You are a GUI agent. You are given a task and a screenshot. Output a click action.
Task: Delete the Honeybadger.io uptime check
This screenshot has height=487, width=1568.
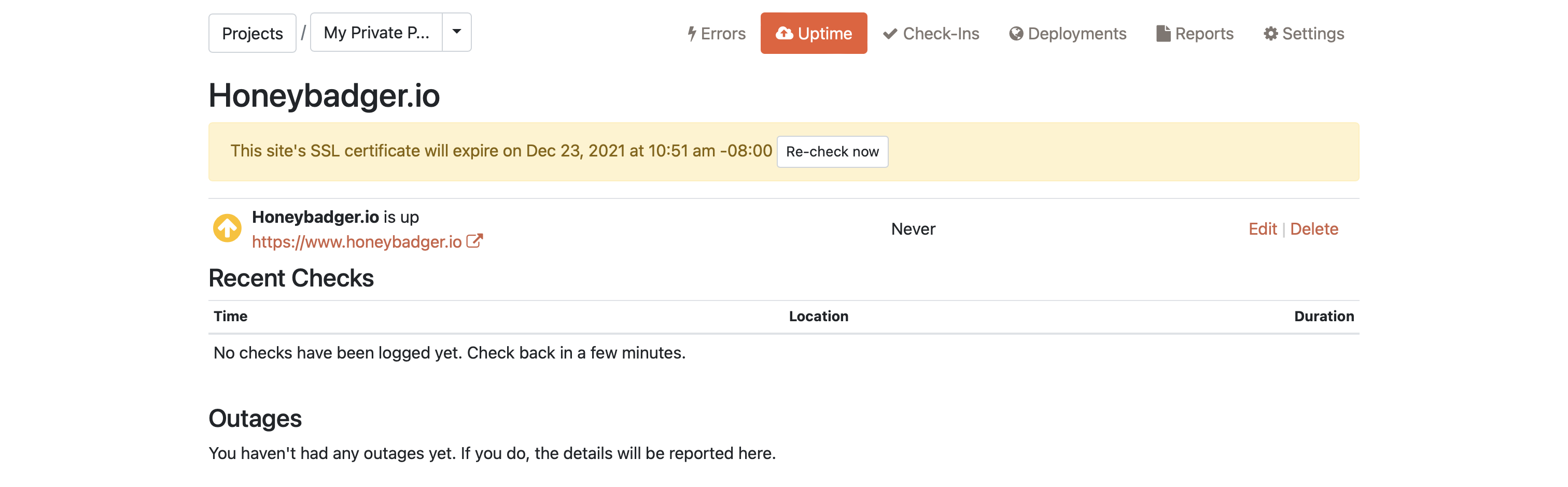click(1315, 229)
